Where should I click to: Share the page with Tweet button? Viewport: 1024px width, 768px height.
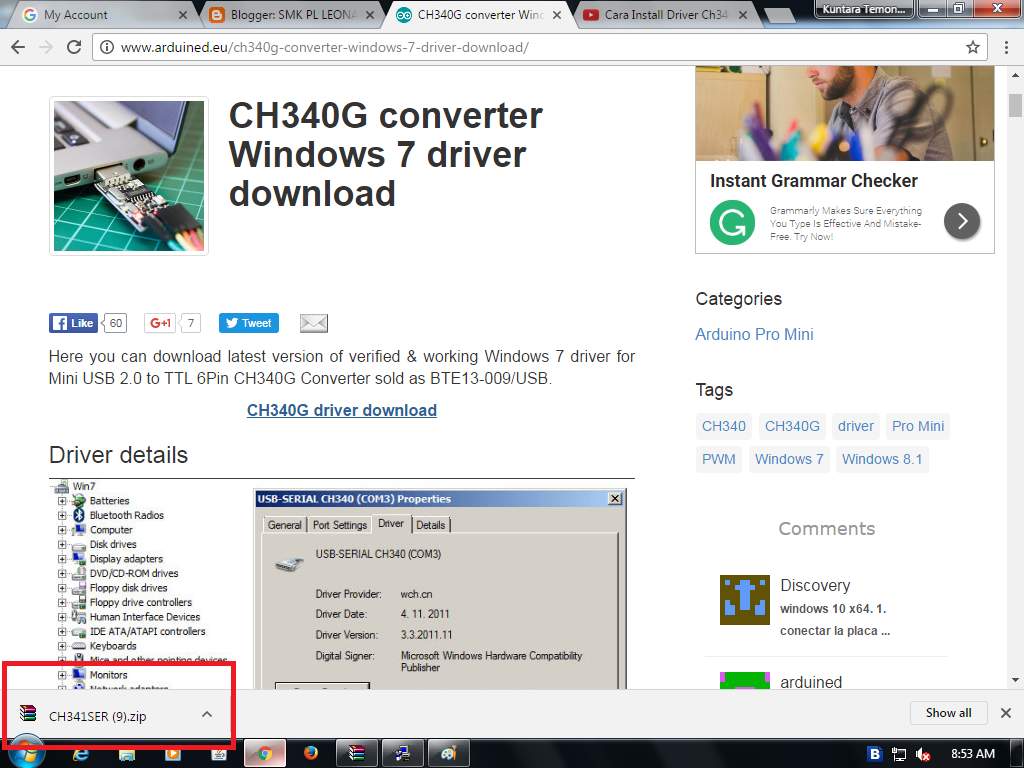[x=249, y=323]
